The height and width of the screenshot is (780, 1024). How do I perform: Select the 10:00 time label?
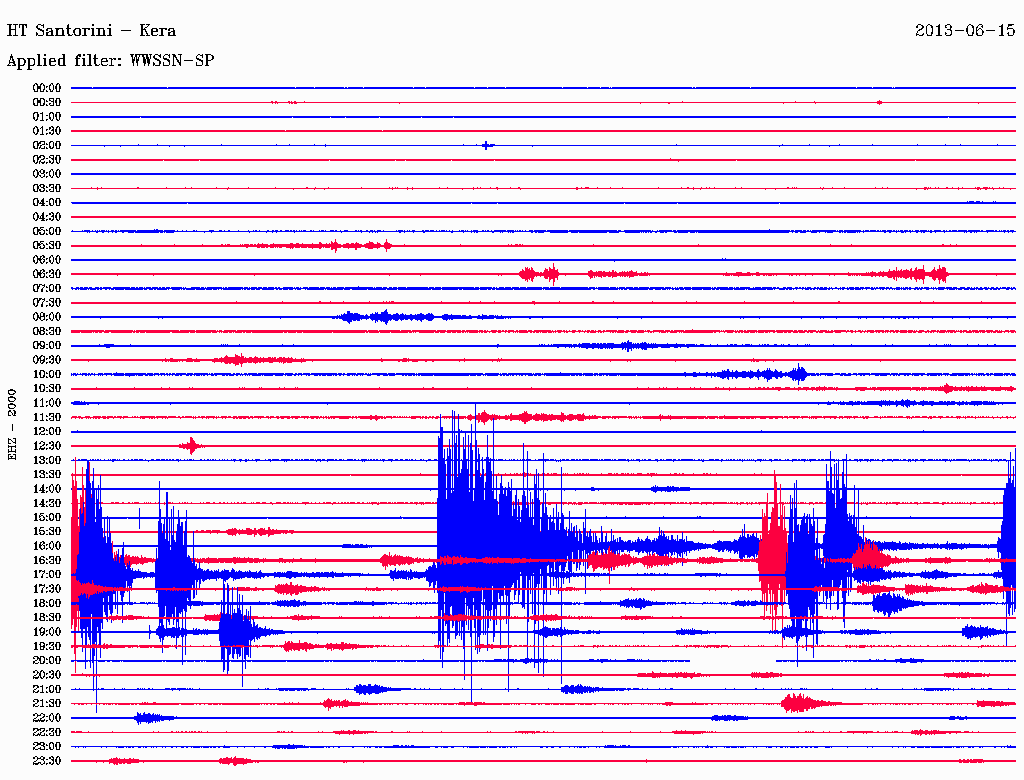(47, 374)
